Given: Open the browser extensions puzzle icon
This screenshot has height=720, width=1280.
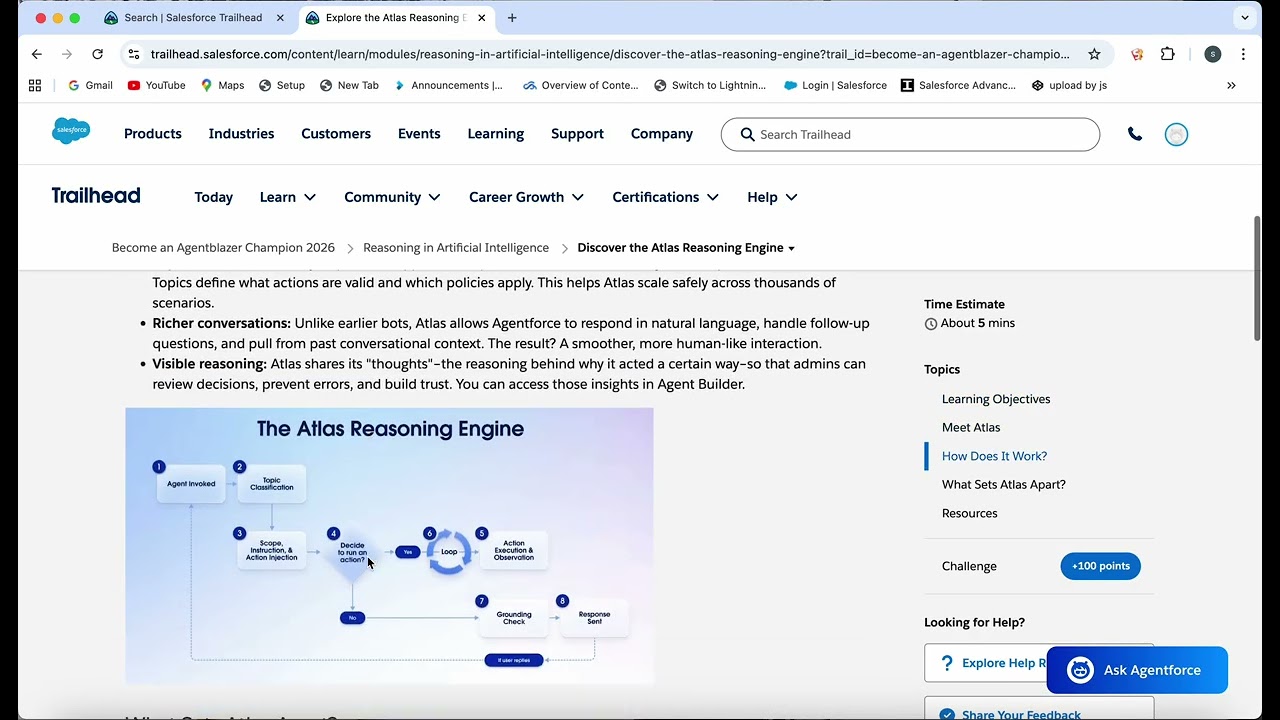Looking at the screenshot, I should click(1167, 54).
